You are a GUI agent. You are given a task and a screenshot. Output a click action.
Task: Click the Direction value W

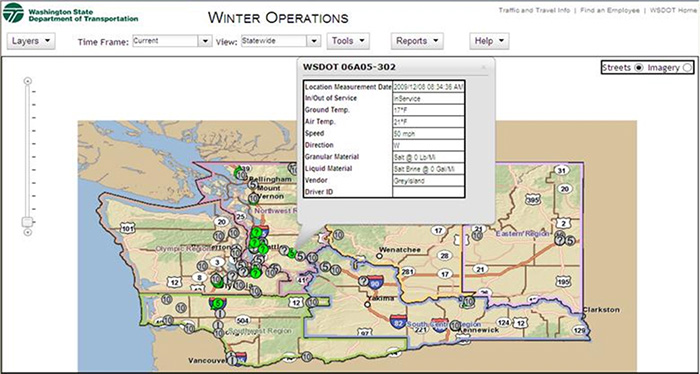[429, 145]
